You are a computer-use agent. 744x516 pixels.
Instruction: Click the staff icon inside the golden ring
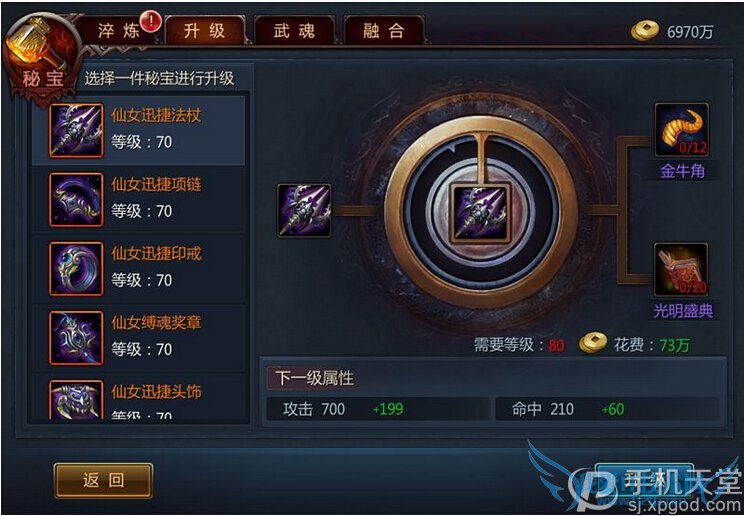click(480, 212)
